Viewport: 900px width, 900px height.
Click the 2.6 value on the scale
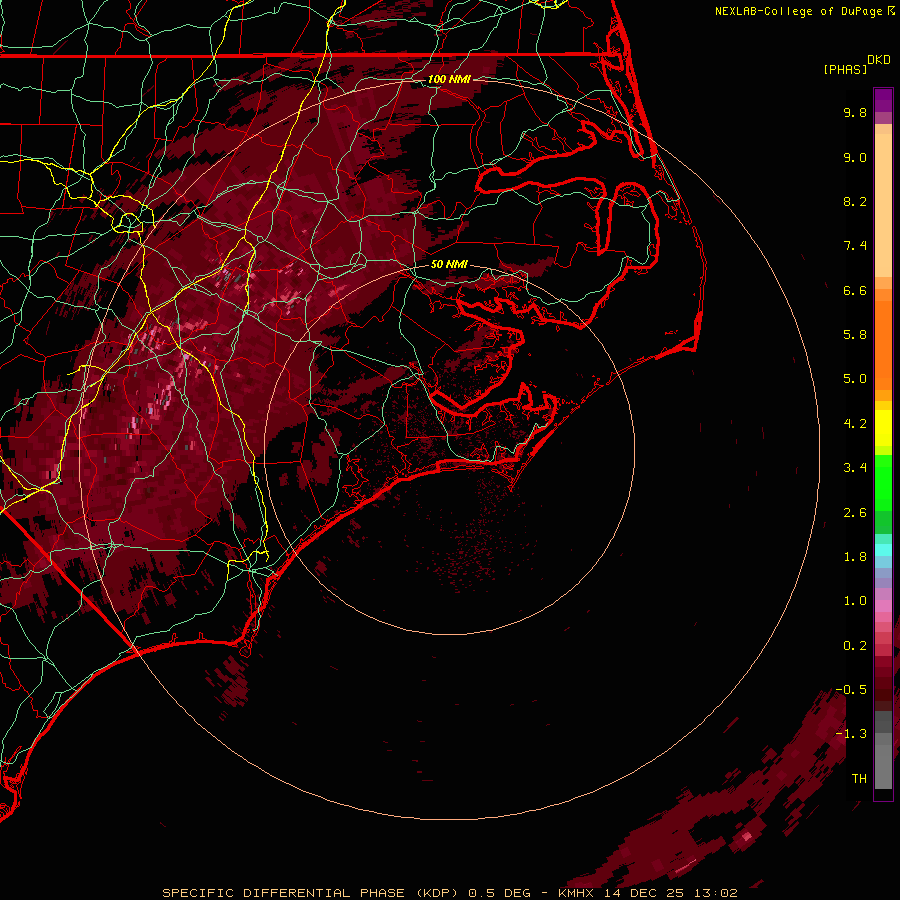855,513
